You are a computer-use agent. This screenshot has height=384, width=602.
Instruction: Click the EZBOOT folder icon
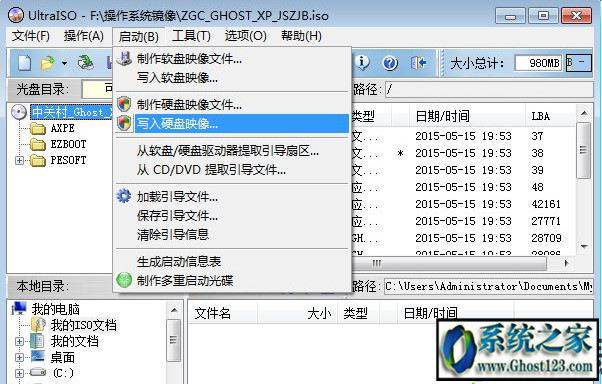38,144
